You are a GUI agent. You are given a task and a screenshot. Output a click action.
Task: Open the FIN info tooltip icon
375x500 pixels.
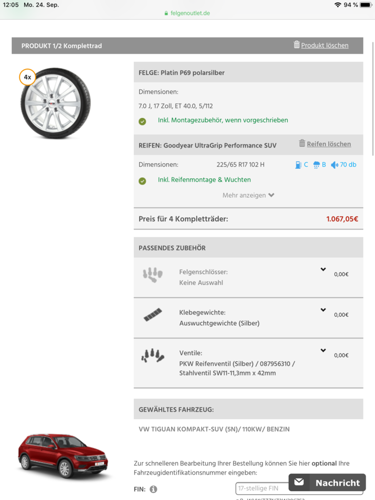(153, 489)
